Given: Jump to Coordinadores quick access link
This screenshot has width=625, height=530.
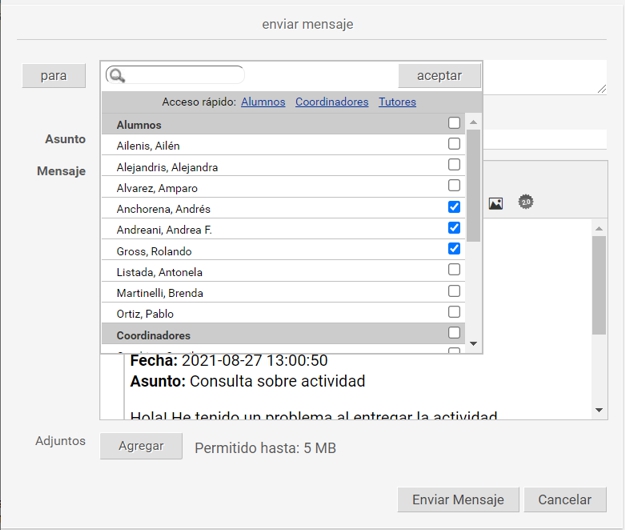Looking at the screenshot, I should click(x=332, y=102).
